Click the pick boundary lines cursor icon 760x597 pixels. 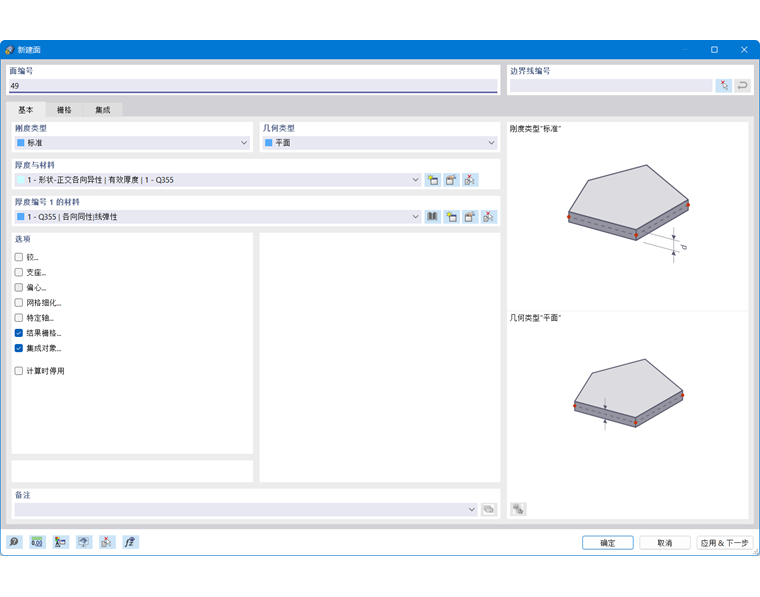pos(724,86)
